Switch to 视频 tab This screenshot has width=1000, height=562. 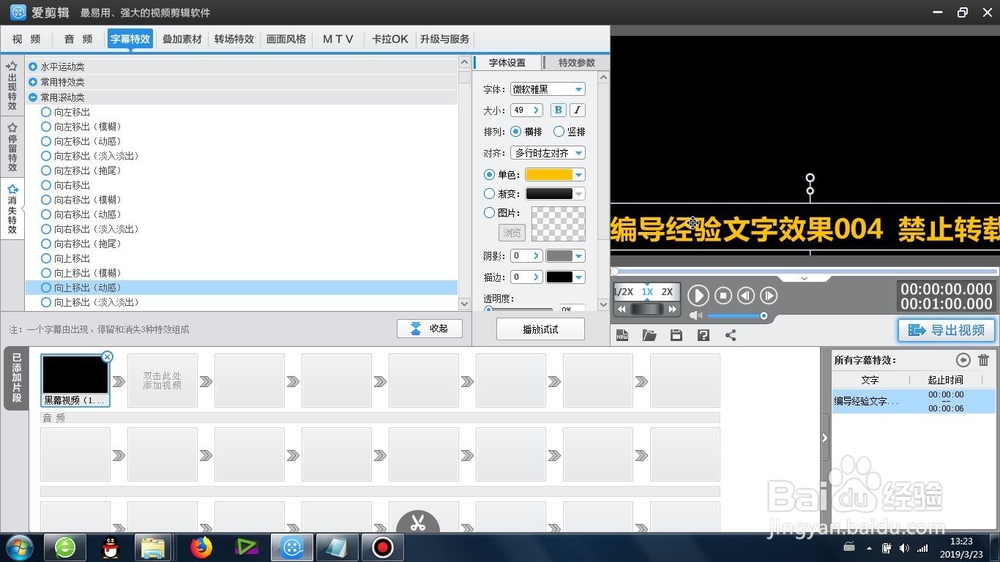click(26, 39)
